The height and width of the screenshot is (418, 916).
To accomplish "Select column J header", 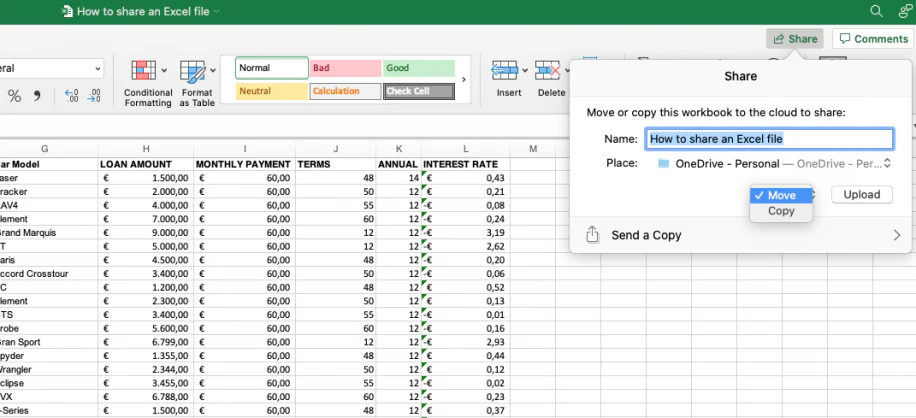I will pyautogui.click(x=336, y=149).
